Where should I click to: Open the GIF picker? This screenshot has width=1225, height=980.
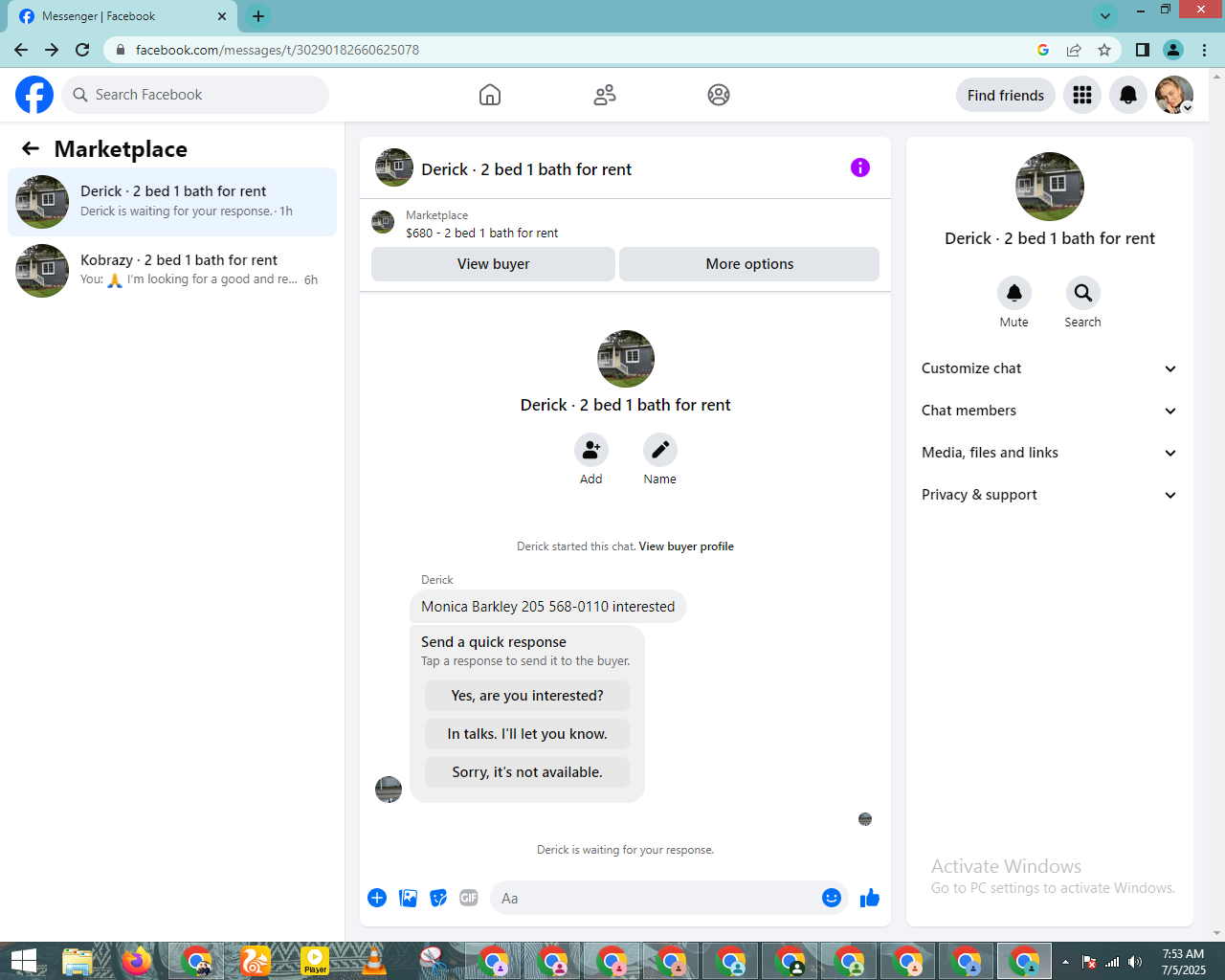click(469, 898)
